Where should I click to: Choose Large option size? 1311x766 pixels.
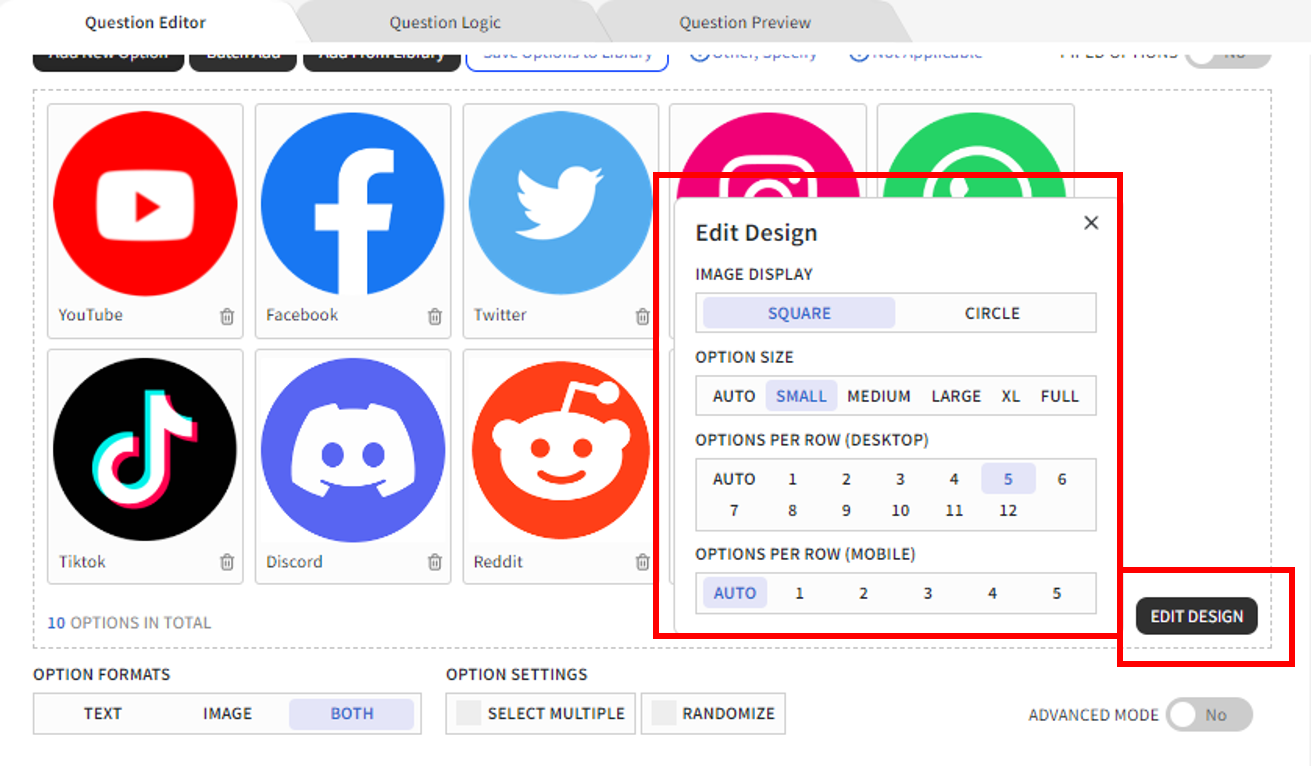tap(956, 396)
